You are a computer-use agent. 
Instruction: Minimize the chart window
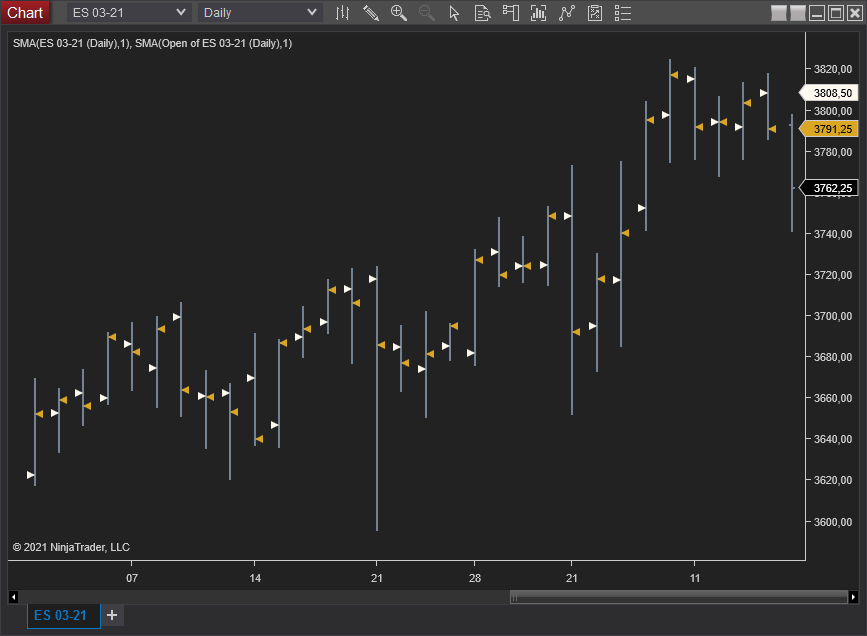click(x=817, y=13)
